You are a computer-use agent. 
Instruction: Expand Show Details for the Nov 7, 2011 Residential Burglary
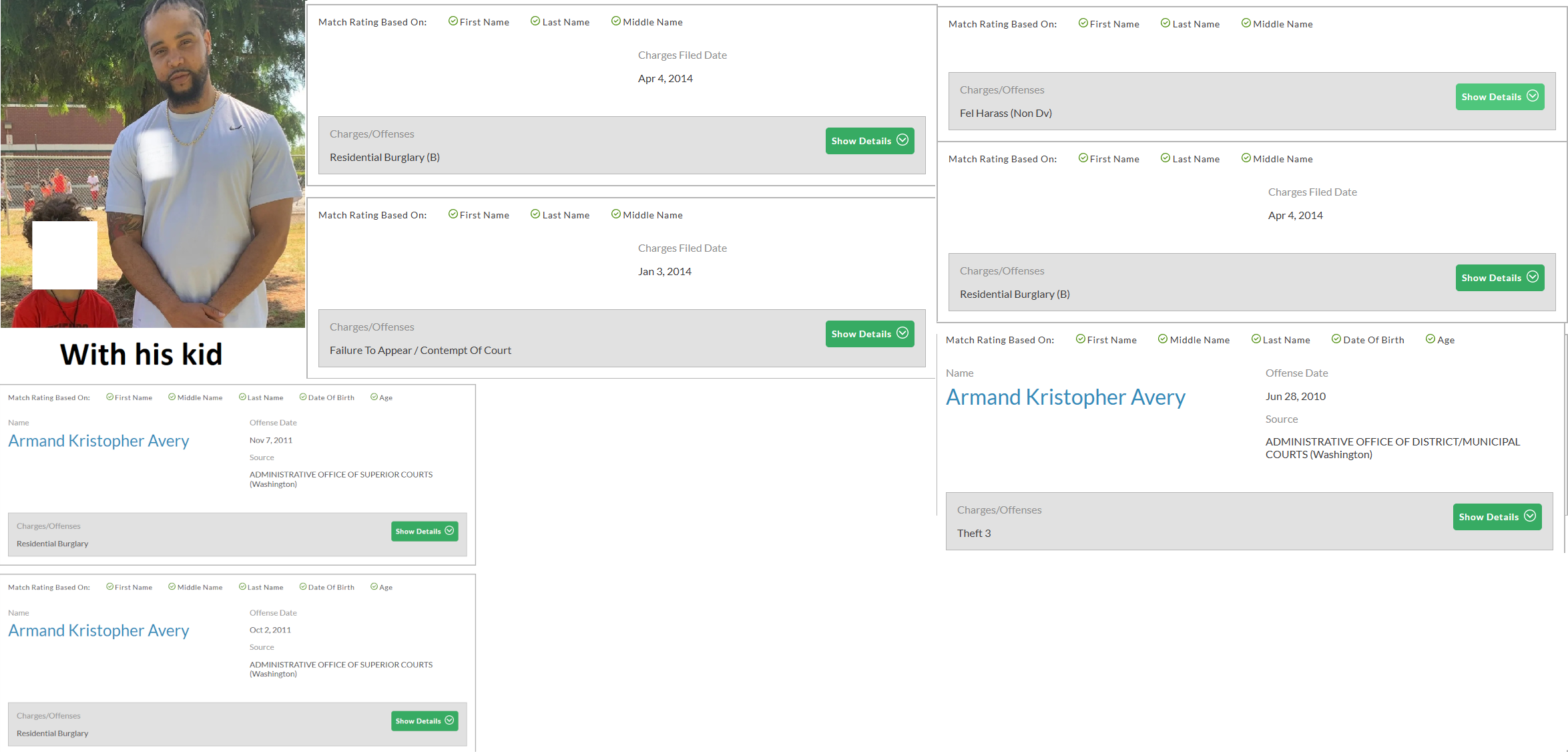pyautogui.click(x=424, y=532)
